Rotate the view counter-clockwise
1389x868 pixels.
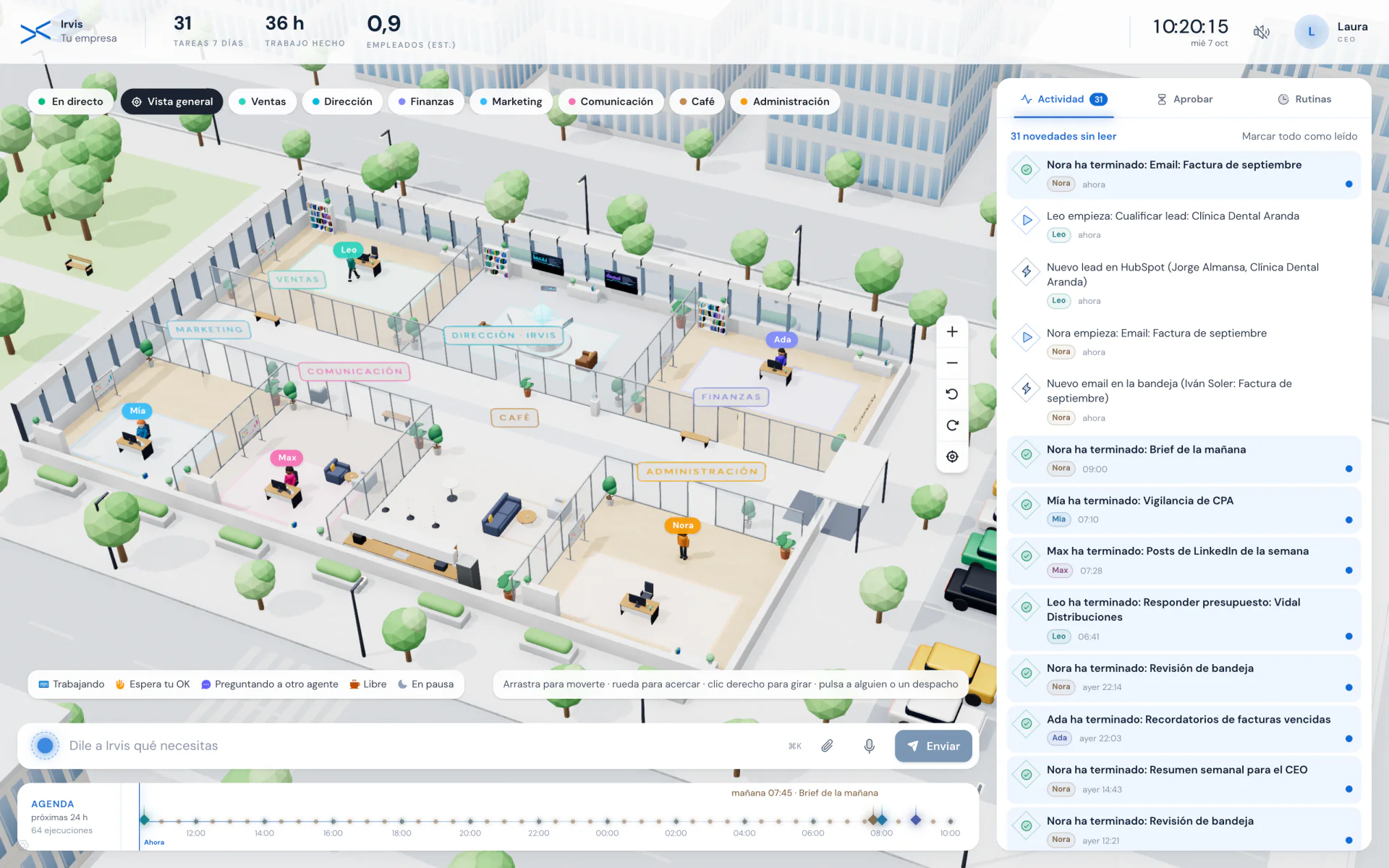tap(952, 394)
